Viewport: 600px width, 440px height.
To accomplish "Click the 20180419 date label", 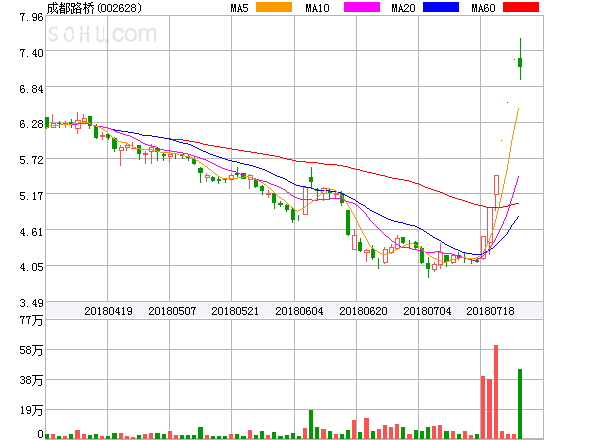I will pyautogui.click(x=108, y=311).
